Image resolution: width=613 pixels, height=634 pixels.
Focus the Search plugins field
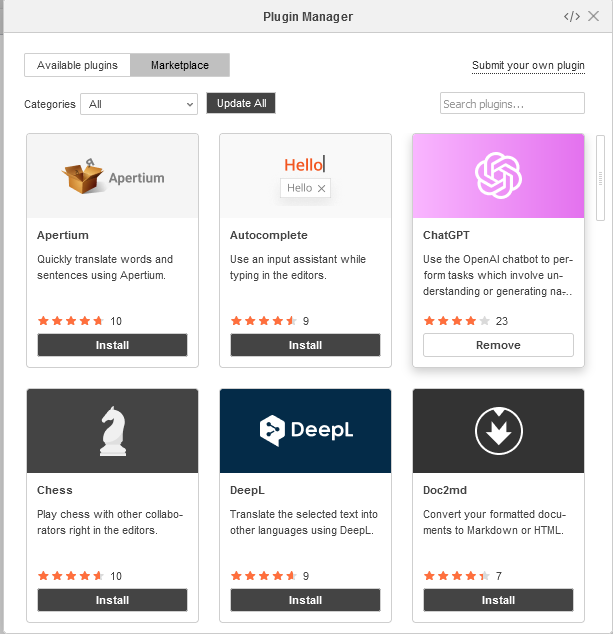pyautogui.click(x=512, y=104)
